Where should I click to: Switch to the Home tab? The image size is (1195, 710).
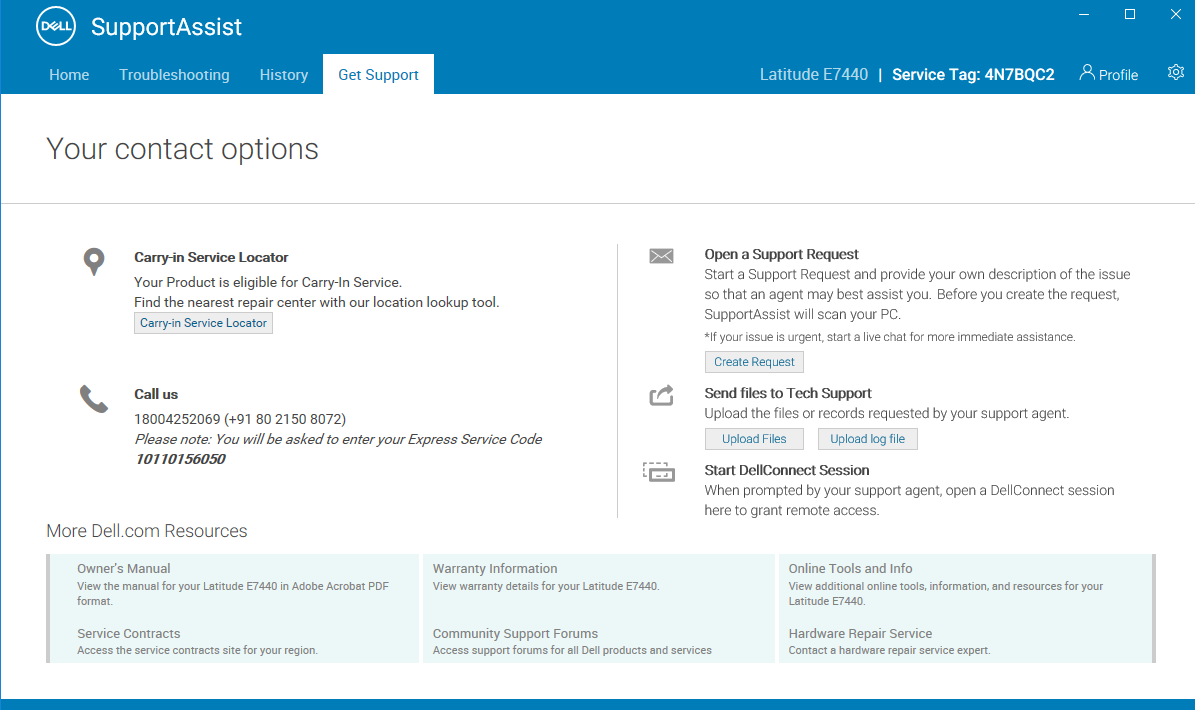(69, 74)
